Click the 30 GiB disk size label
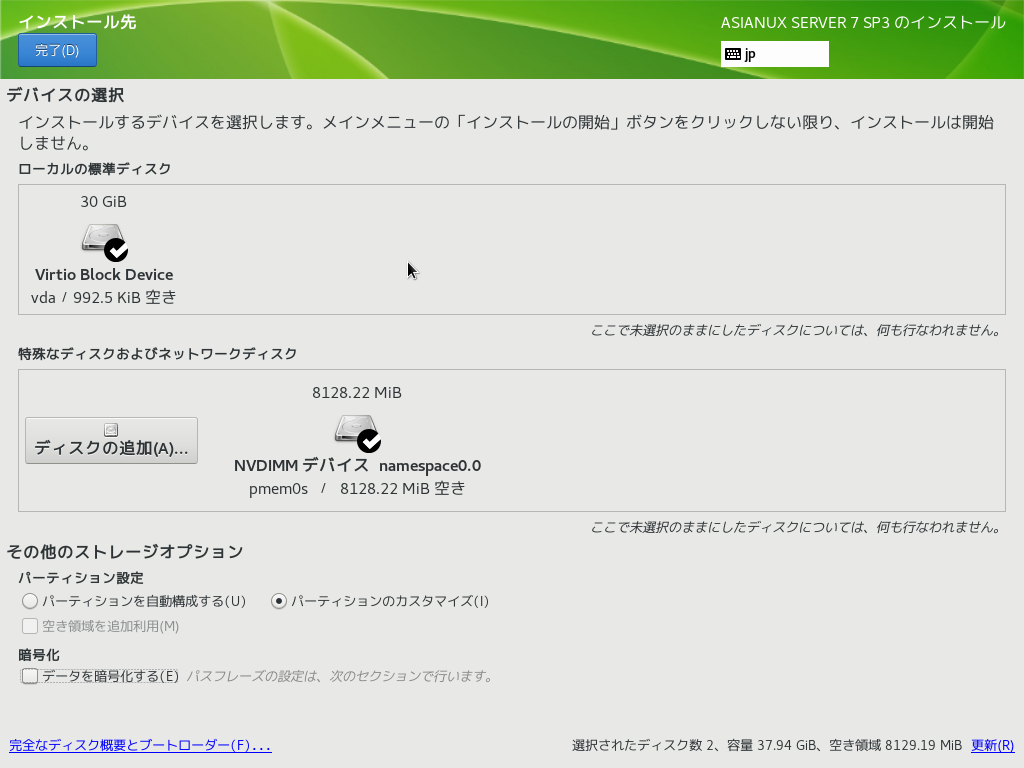The height and width of the screenshot is (768, 1024). tap(103, 201)
